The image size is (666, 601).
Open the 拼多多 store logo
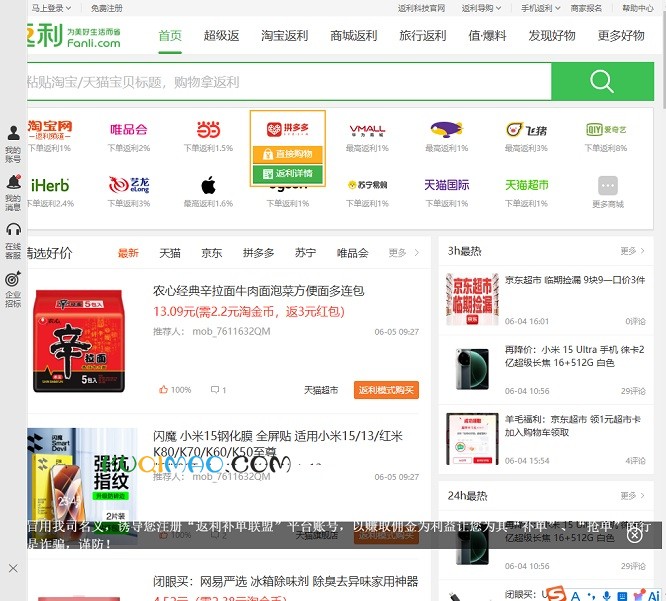pyautogui.click(x=288, y=129)
